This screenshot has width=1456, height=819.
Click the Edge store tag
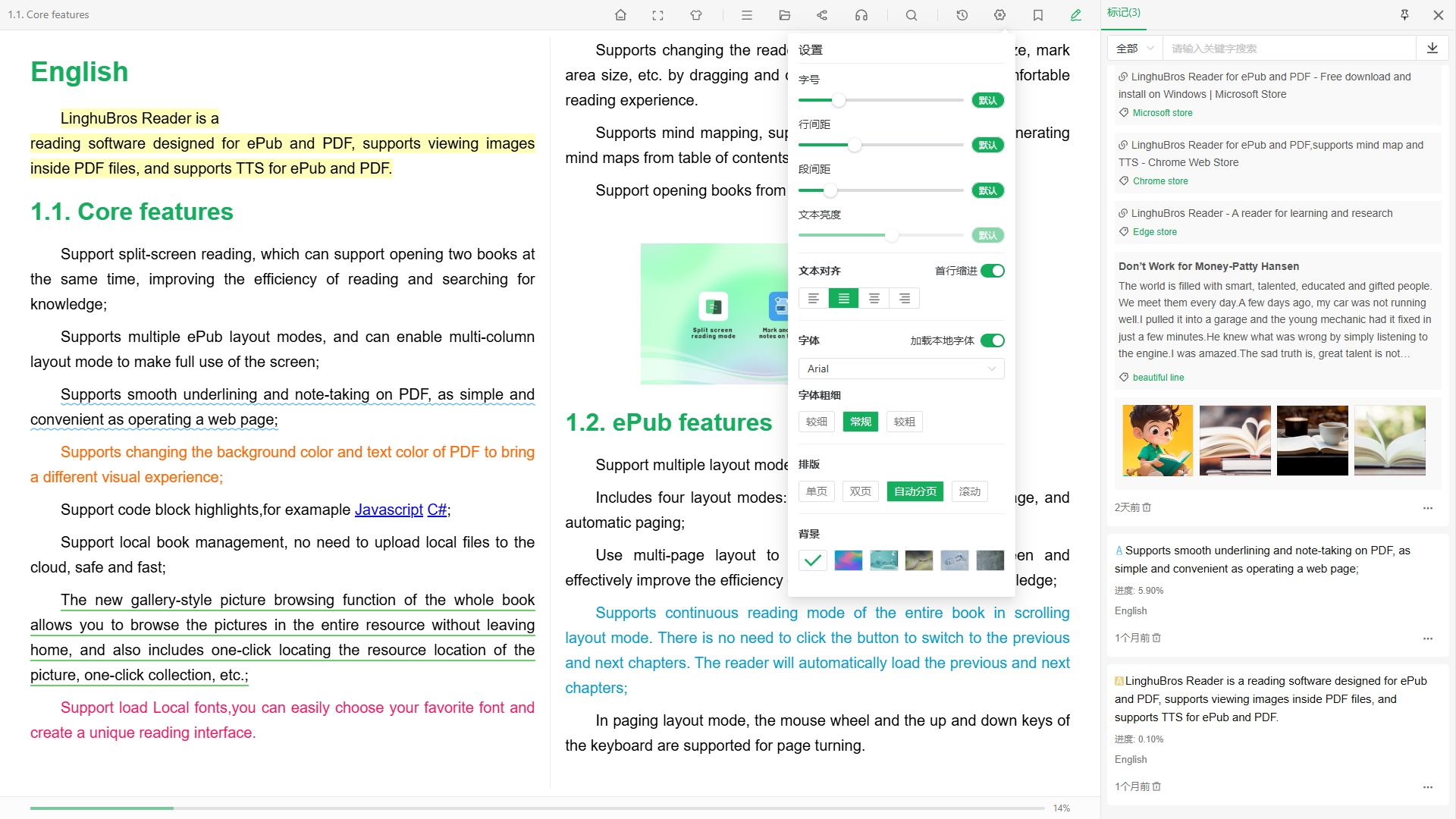click(1155, 232)
